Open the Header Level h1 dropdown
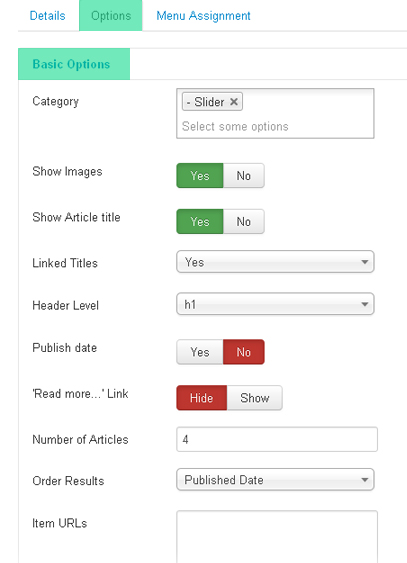Screen dimensions: 407x563 tap(275, 304)
